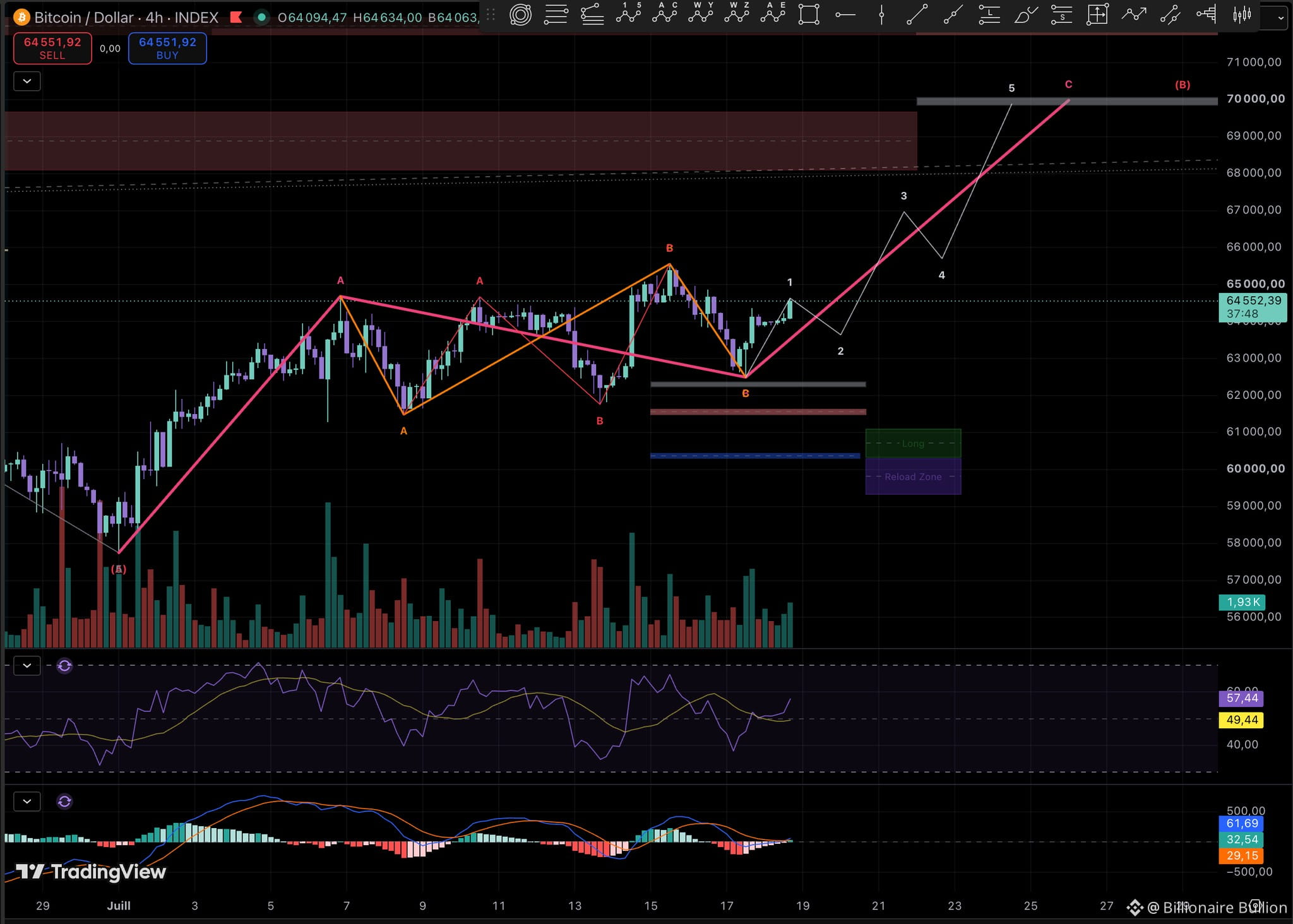The image size is (1293, 924).
Task: Select the Elliott Correction Wave A-C tool
Action: coord(665,13)
